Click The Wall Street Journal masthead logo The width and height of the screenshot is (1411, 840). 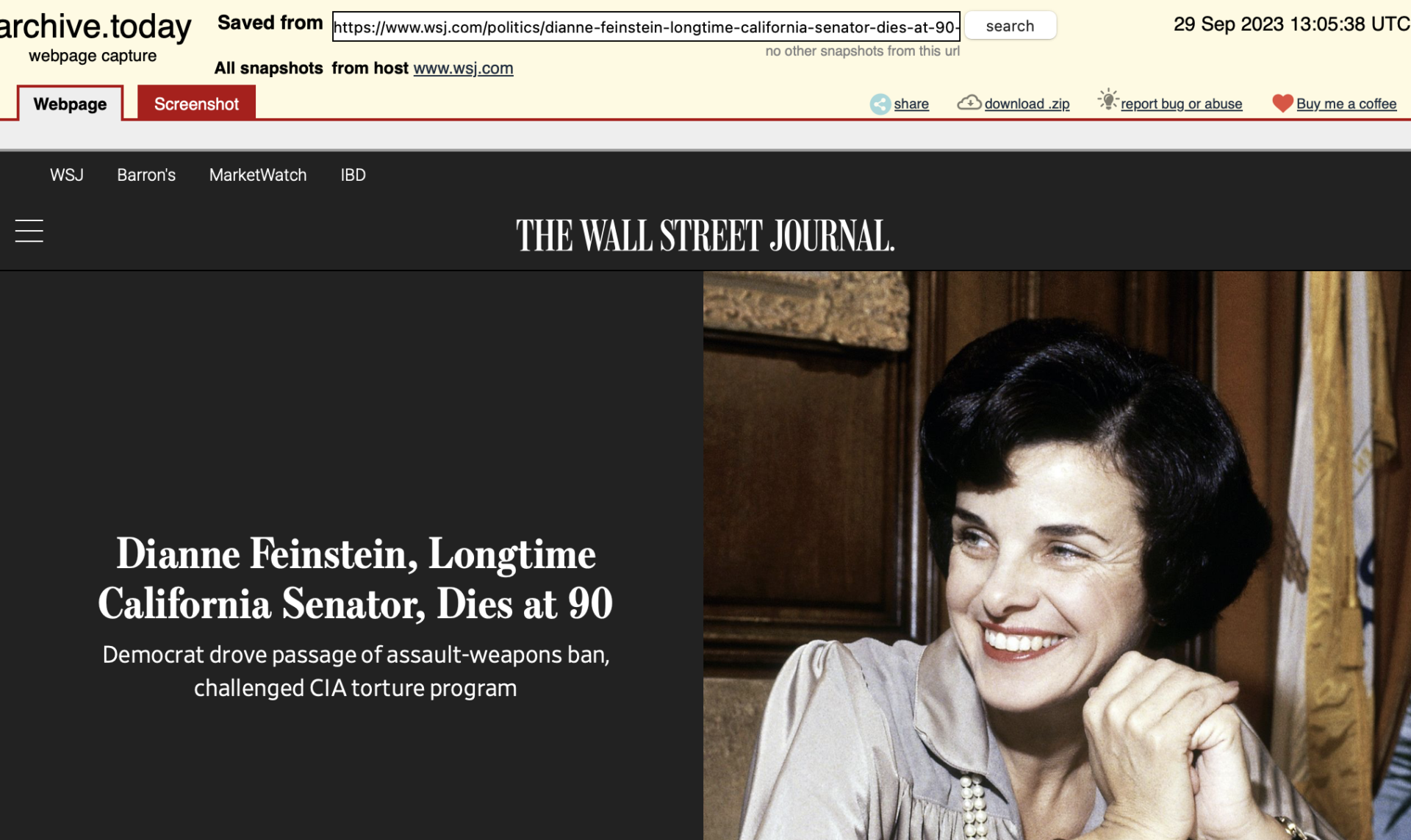(x=704, y=235)
